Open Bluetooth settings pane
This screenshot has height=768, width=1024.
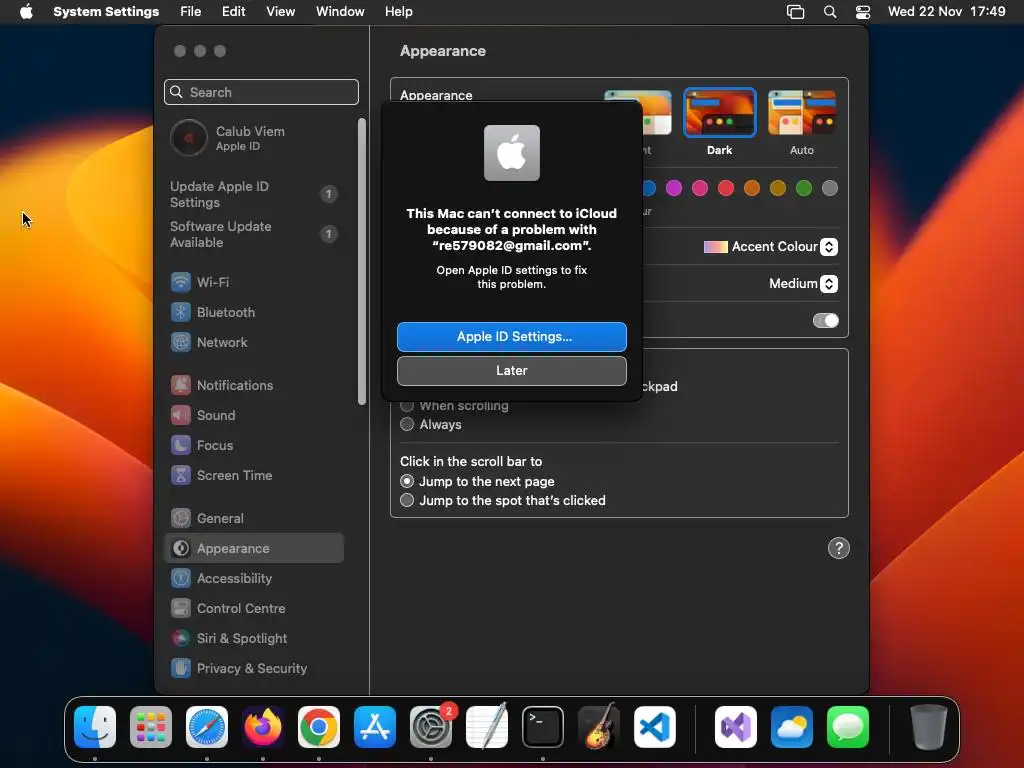pos(253,312)
